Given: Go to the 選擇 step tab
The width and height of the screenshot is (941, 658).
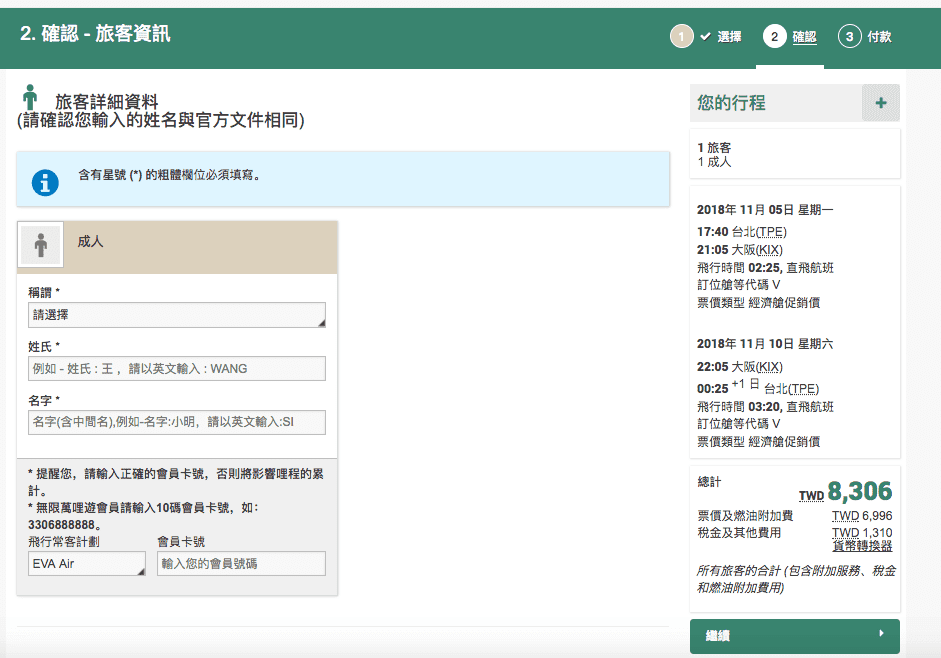Looking at the screenshot, I should point(729,37).
